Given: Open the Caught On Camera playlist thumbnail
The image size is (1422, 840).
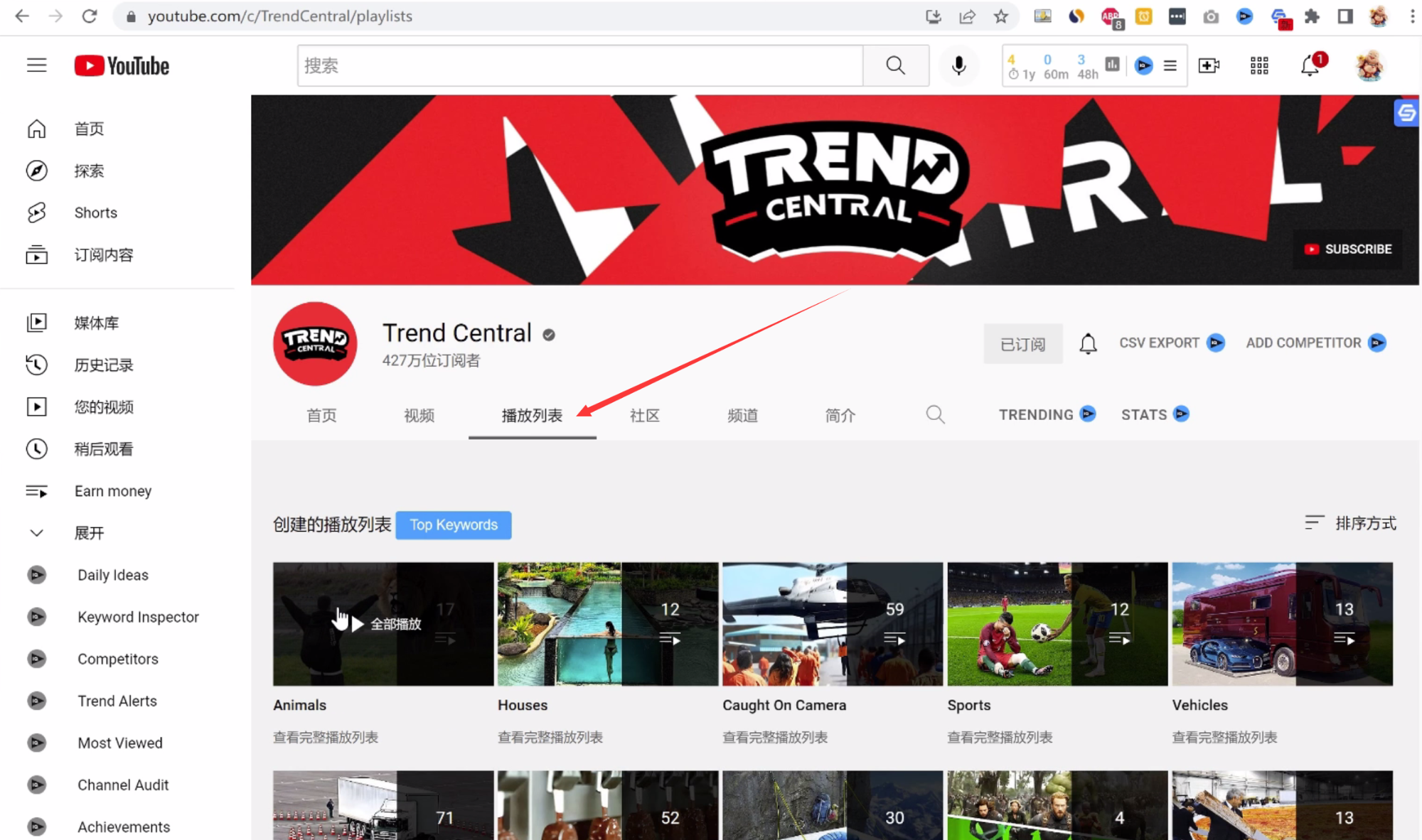Looking at the screenshot, I should 833,624.
